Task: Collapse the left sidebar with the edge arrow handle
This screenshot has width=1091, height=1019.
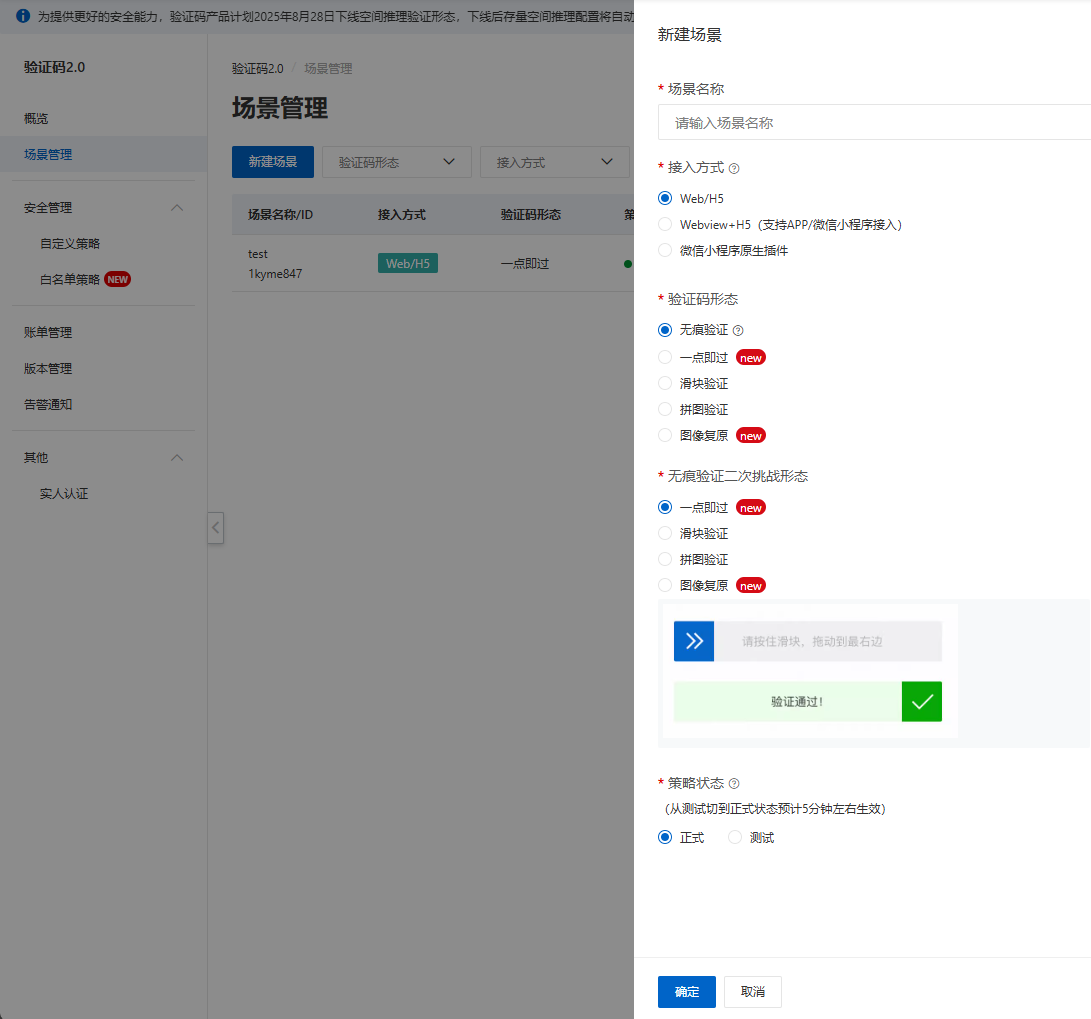Action: coord(215,528)
